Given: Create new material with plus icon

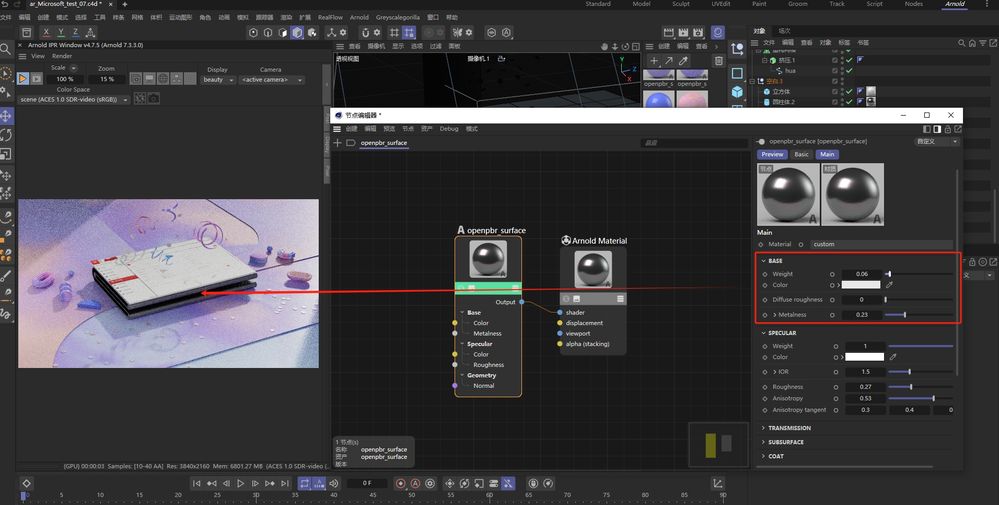Looking at the screenshot, I should click(x=654, y=60).
